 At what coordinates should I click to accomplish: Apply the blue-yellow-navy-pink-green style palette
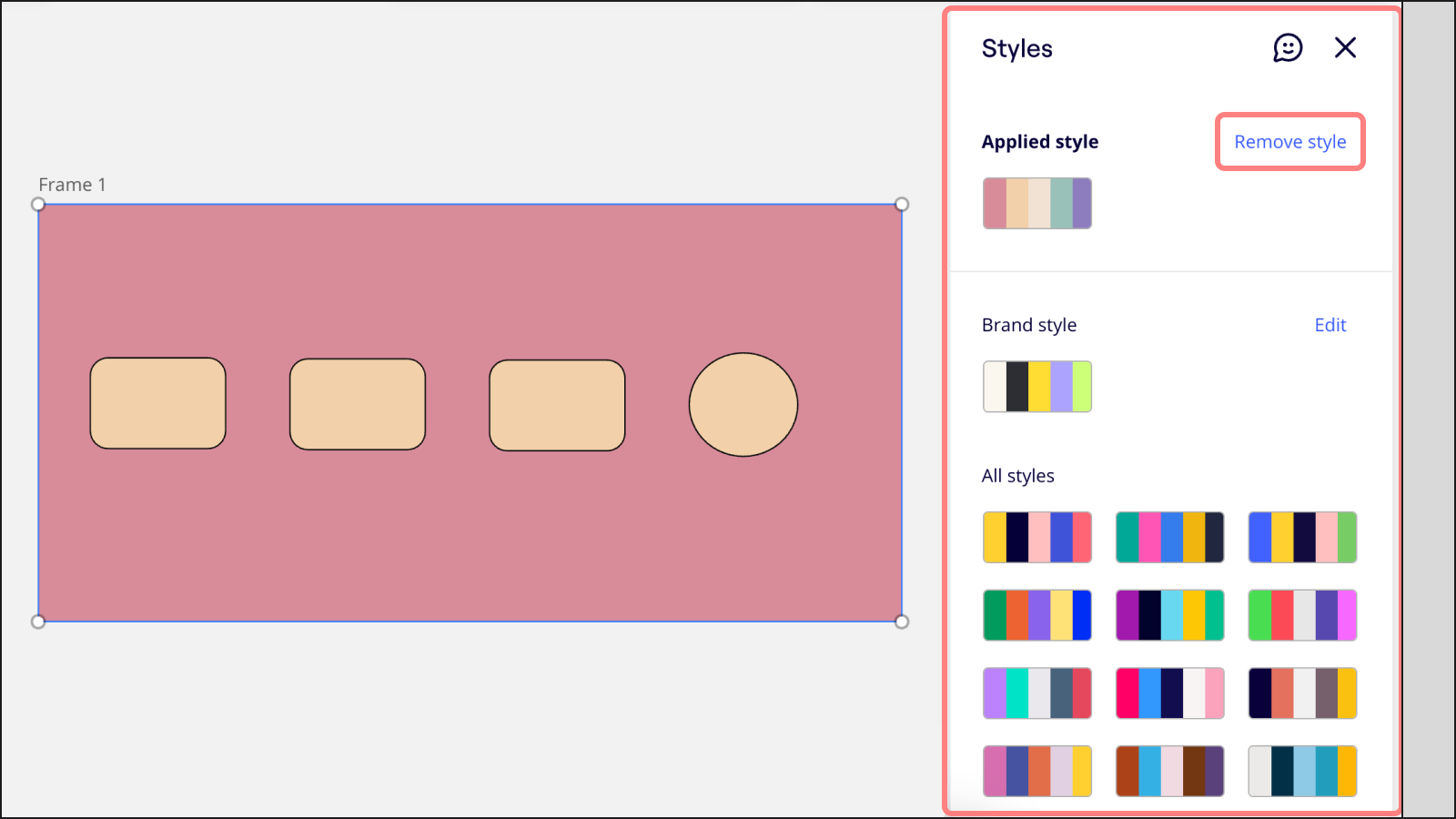(1302, 537)
